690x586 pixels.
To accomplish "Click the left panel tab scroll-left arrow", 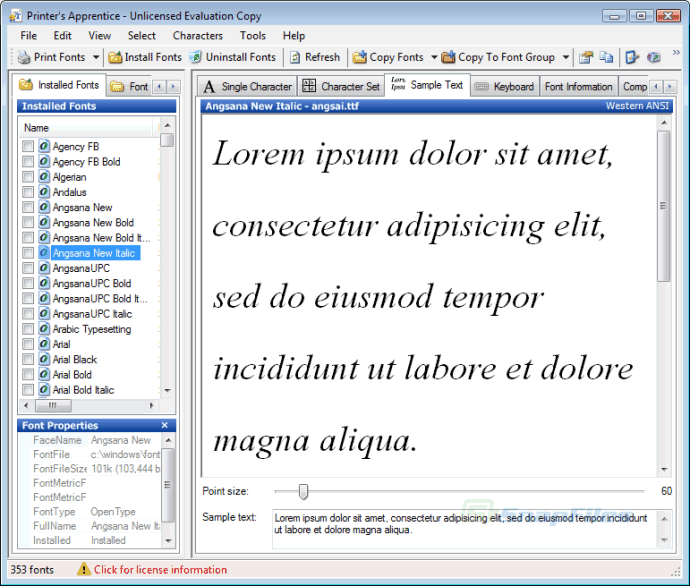I will pos(159,87).
